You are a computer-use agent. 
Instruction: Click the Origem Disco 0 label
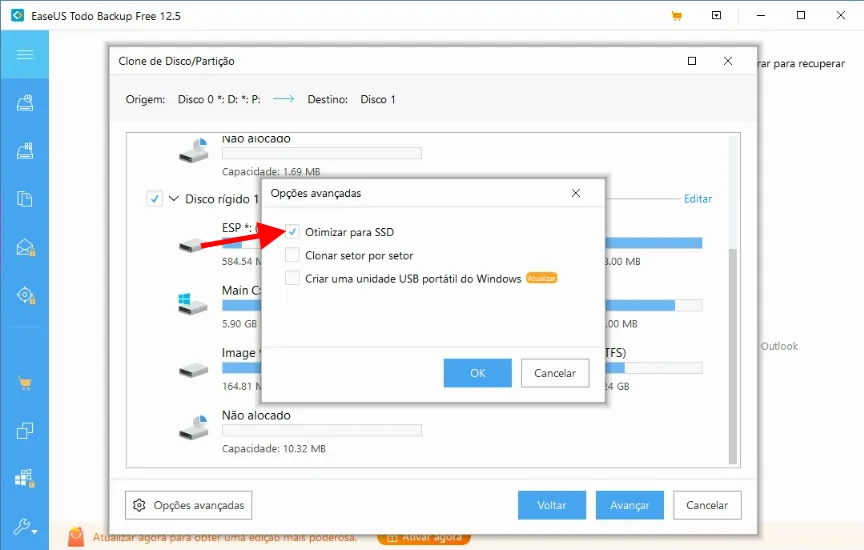tap(193, 99)
